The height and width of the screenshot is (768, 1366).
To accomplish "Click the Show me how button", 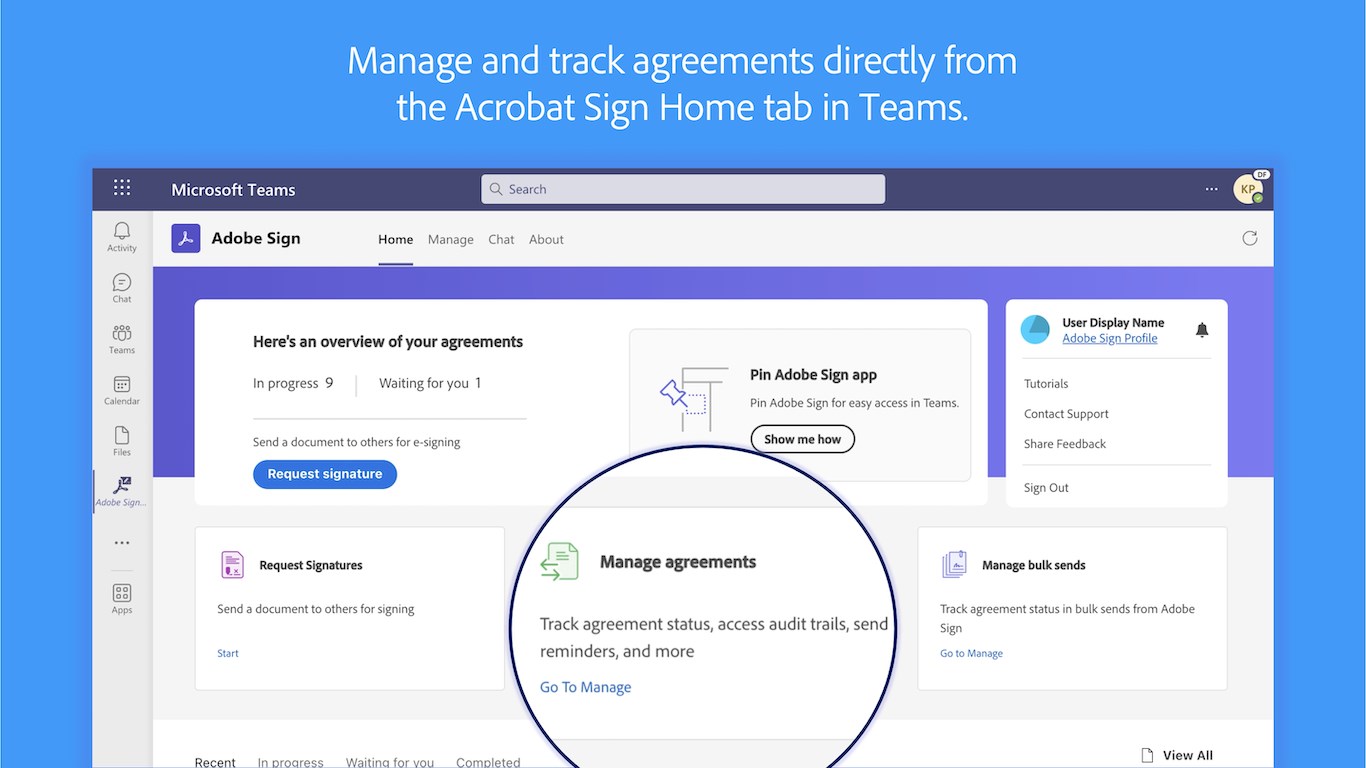I will point(803,439).
